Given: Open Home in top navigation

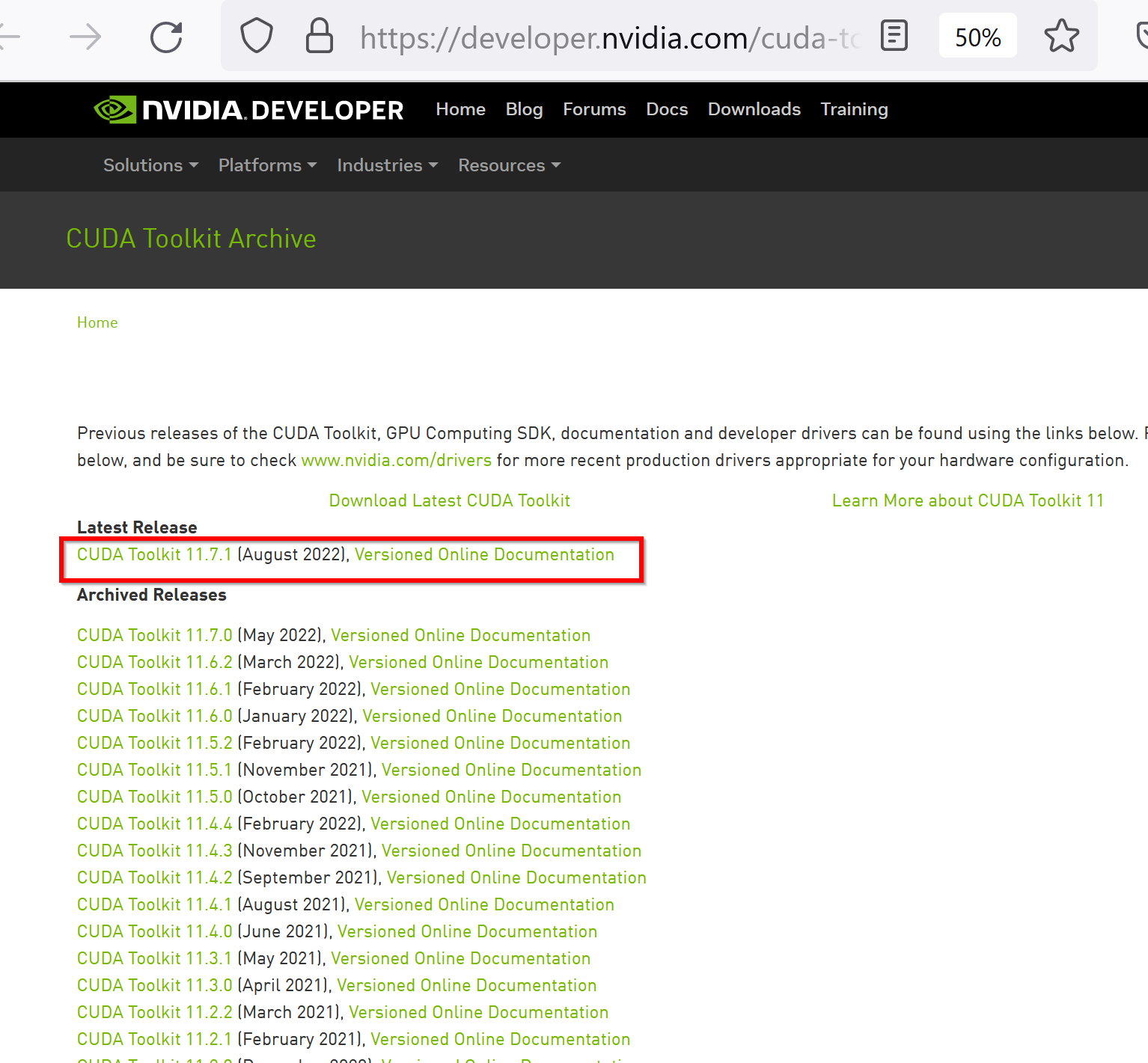Looking at the screenshot, I should (460, 109).
